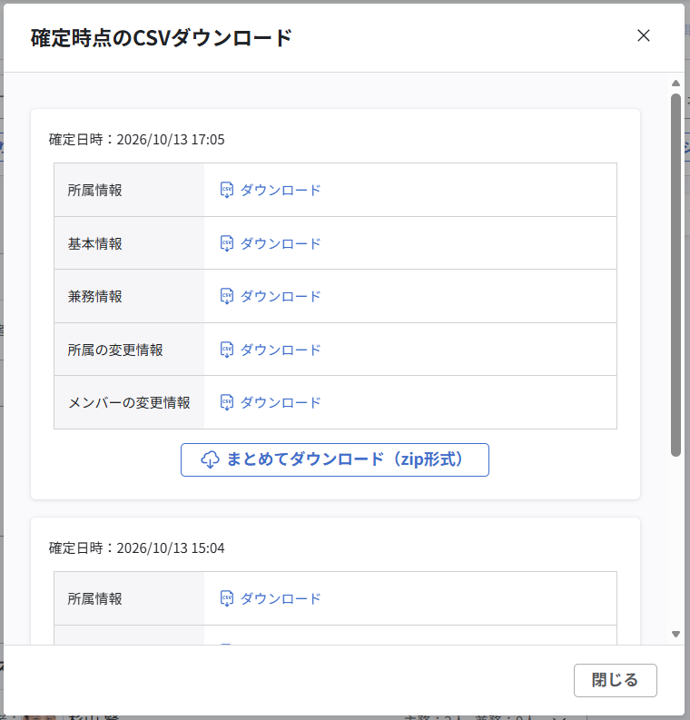
Task: Click the cloud download icon on the zip button
Action: (210, 460)
